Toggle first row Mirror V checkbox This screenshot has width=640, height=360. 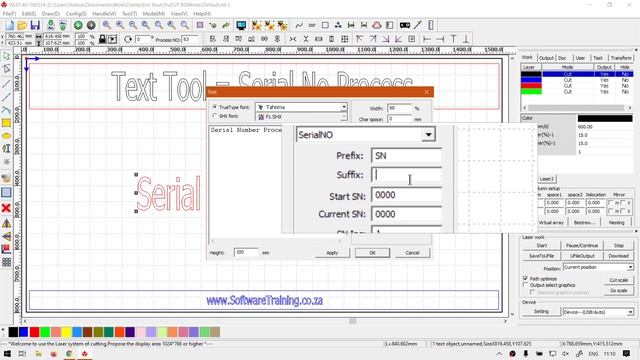[623, 202]
